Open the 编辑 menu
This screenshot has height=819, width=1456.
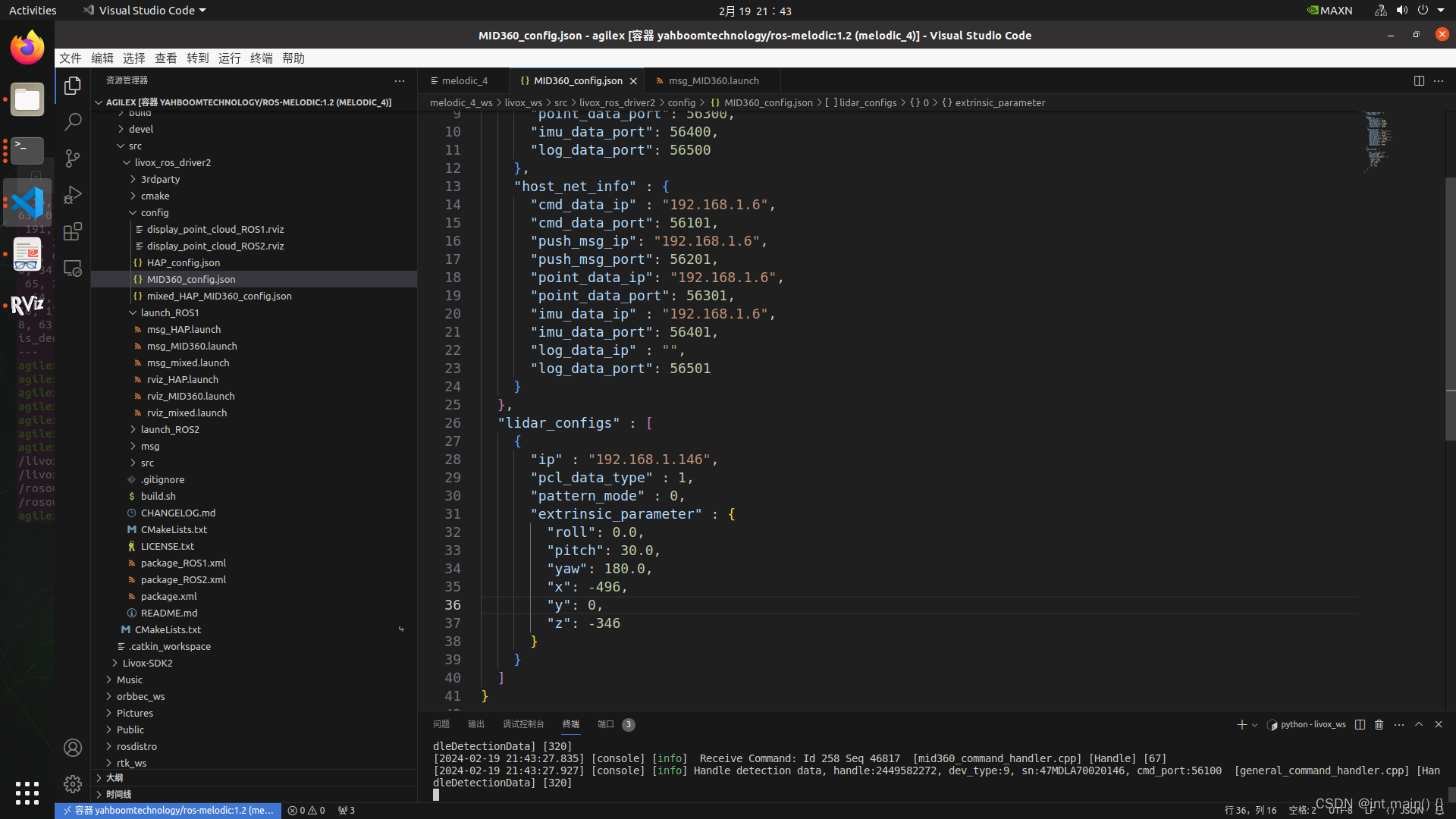coord(102,58)
